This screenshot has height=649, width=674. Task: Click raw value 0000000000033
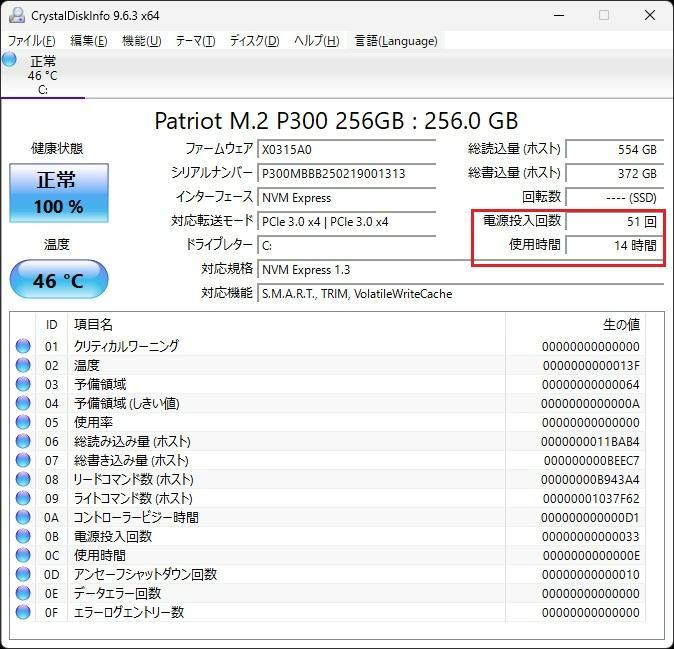[x=591, y=536]
